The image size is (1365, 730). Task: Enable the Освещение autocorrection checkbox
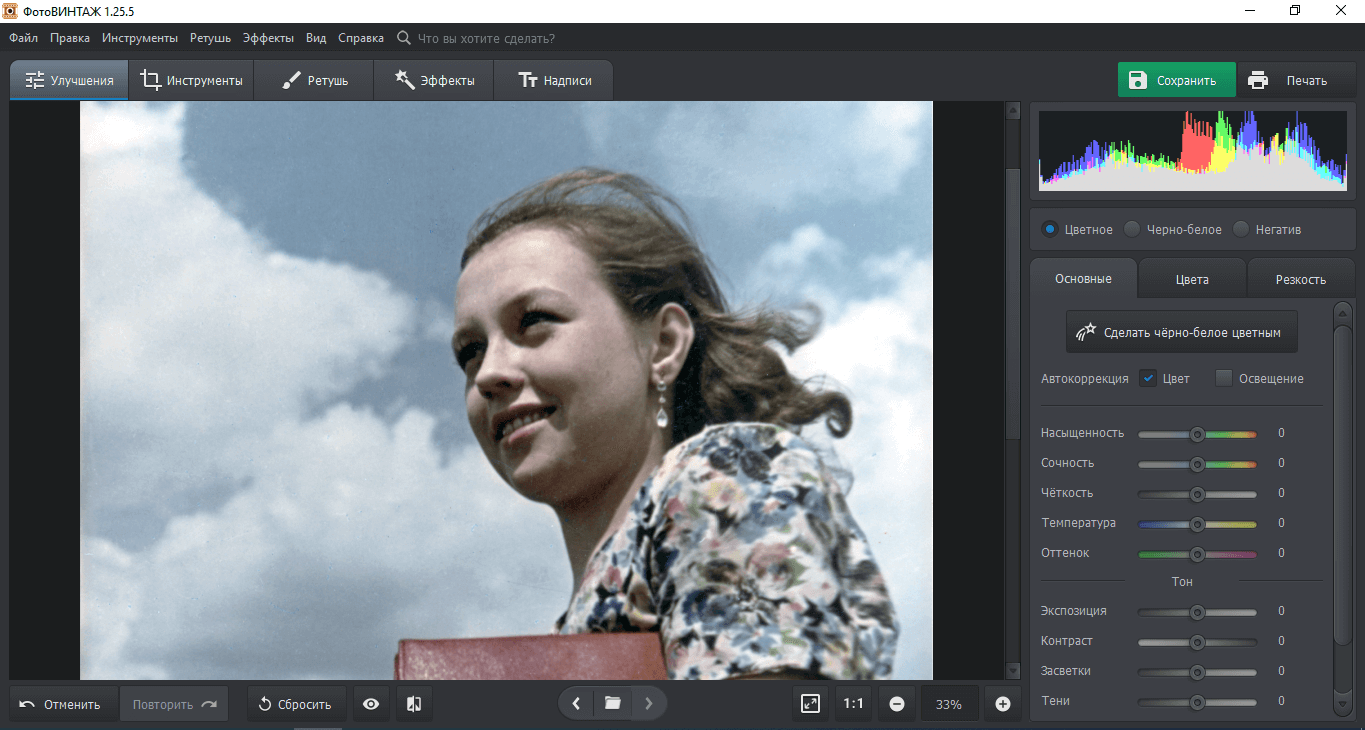click(x=1224, y=378)
